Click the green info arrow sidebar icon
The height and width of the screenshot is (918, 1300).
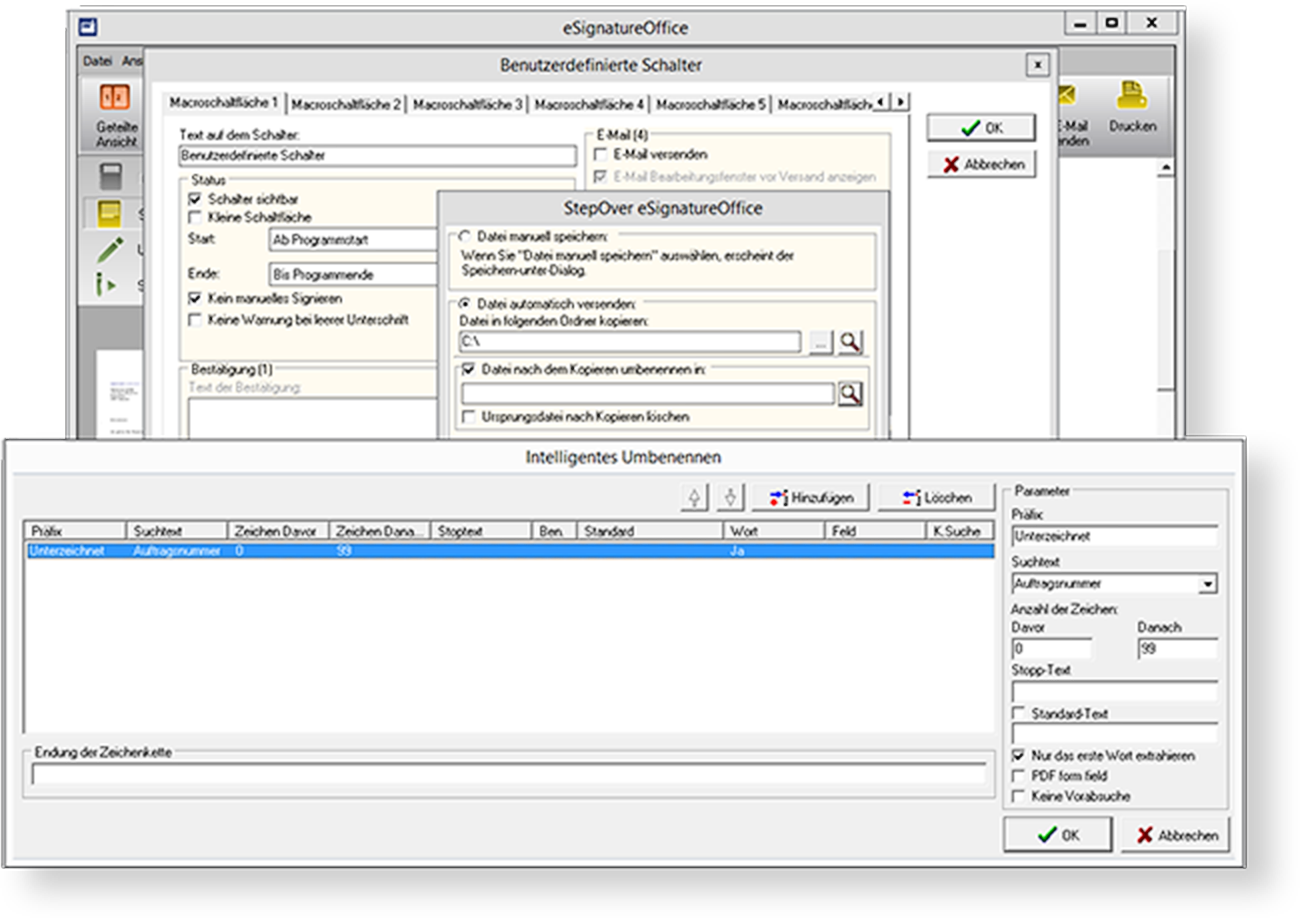click(107, 285)
